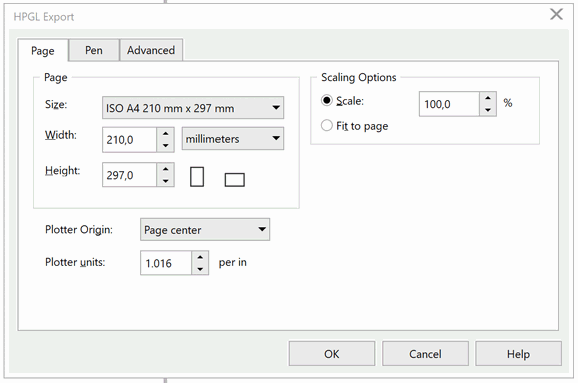The height and width of the screenshot is (383, 578).
Task: Switch to the Pen tab
Action: [94, 50]
